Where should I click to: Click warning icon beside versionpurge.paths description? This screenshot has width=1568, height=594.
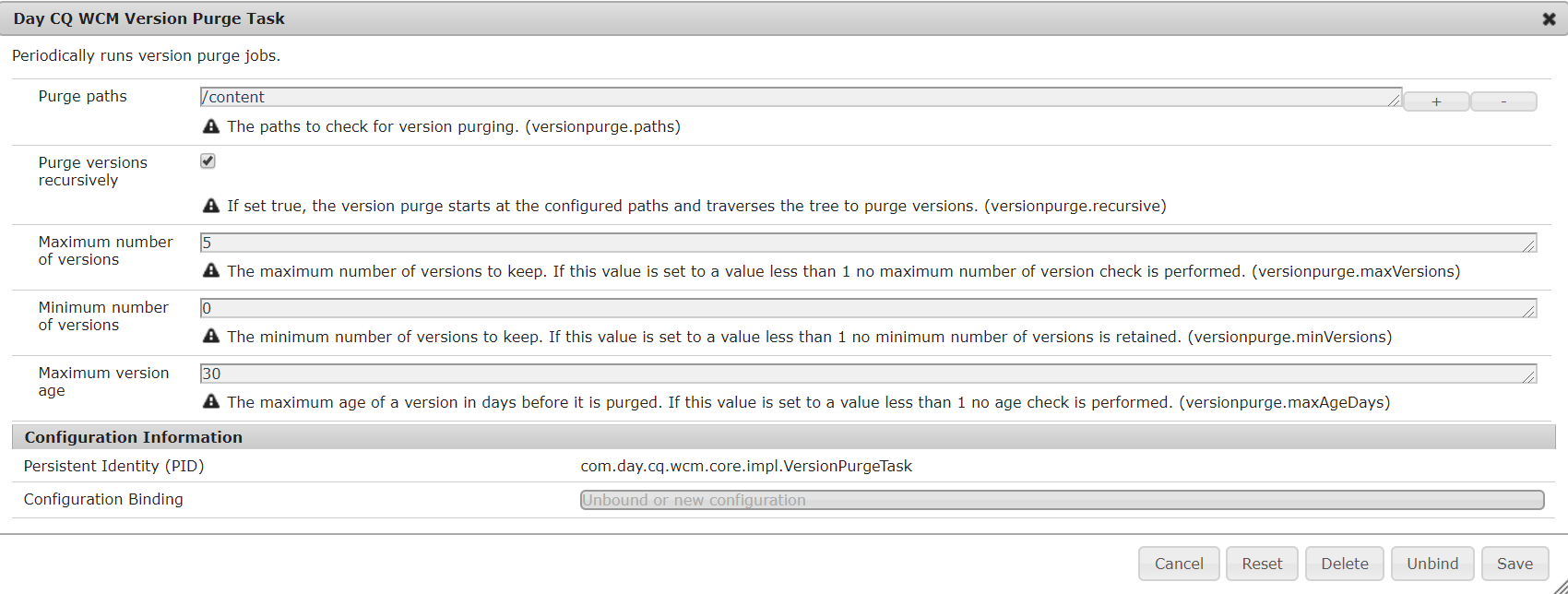211,126
